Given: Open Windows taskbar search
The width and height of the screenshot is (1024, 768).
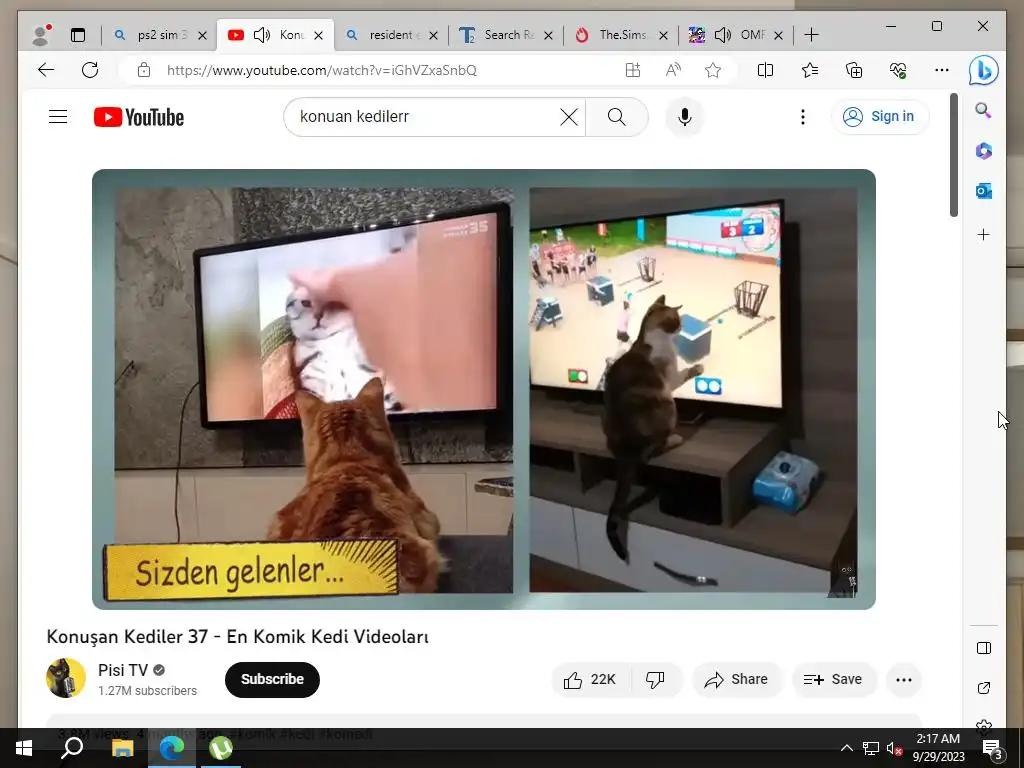Looking at the screenshot, I should pos(72,748).
